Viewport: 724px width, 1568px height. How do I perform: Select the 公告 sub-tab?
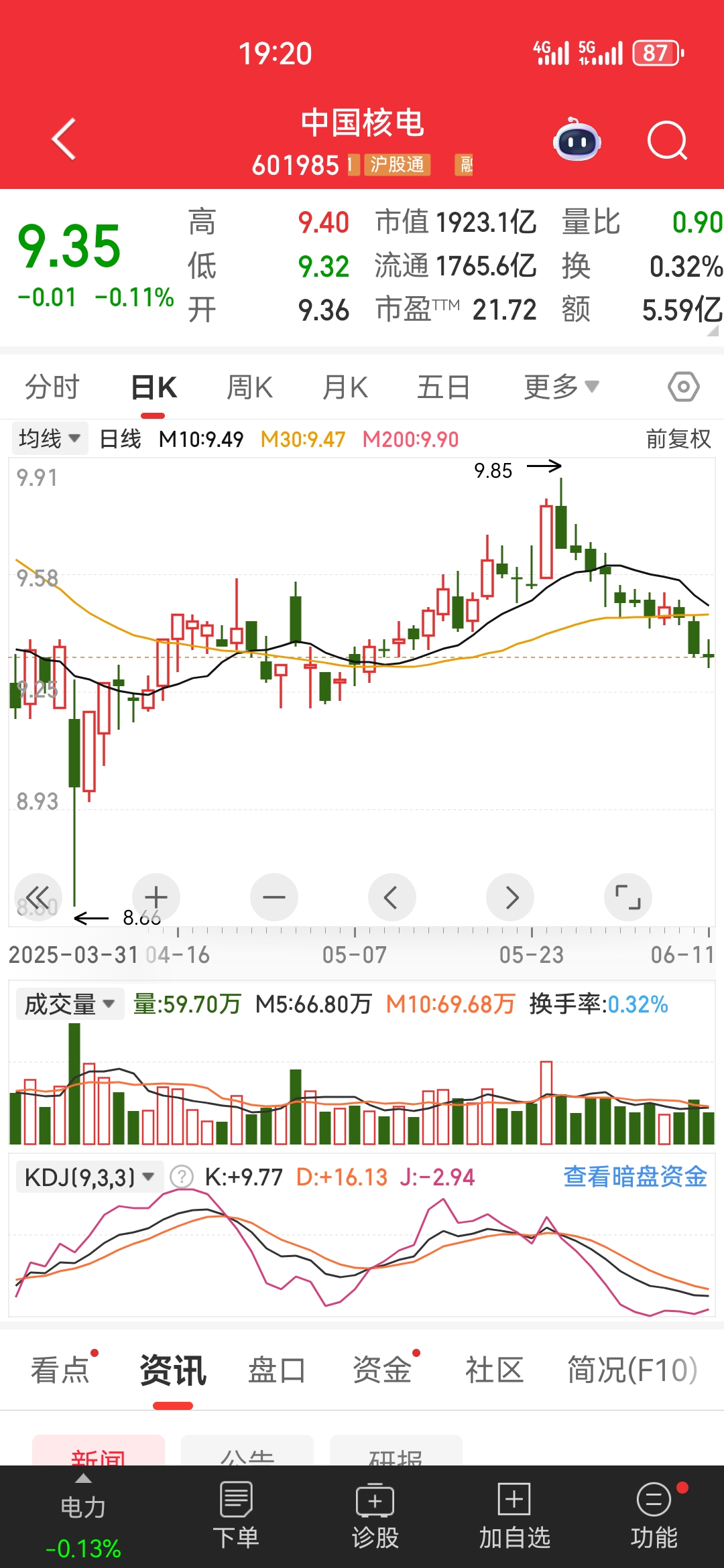[247, 1450]
